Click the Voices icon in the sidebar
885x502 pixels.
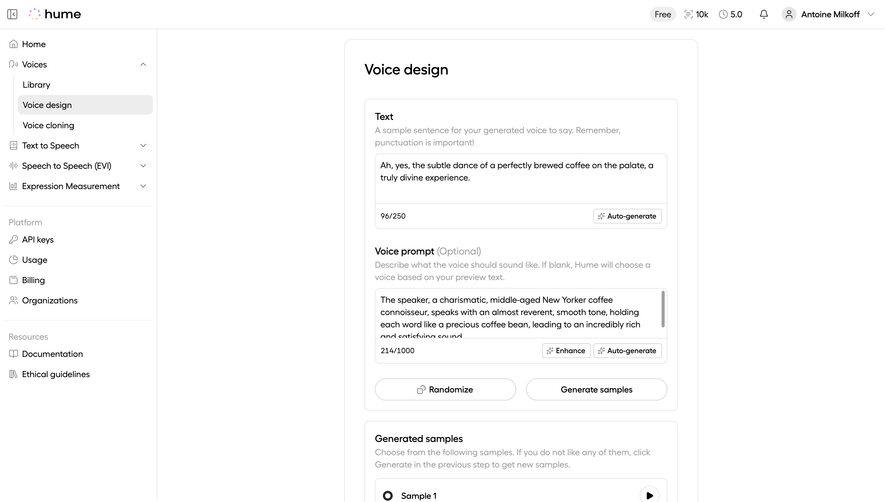tap(14, 64)
